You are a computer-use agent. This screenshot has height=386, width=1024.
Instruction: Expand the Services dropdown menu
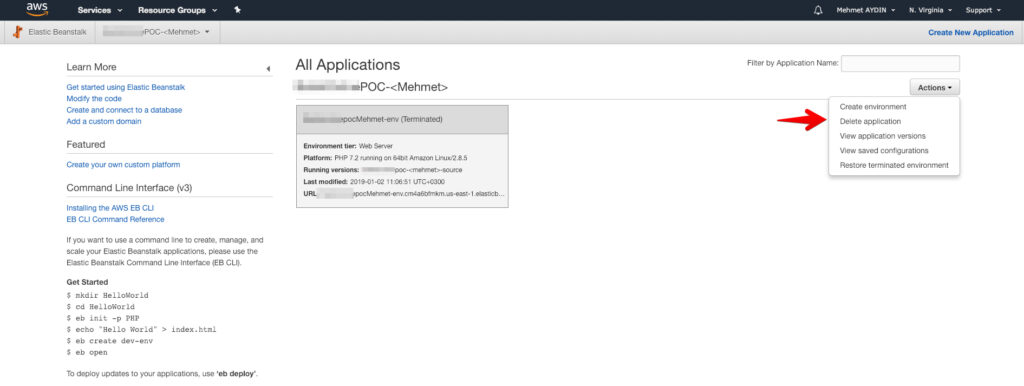pos(100,10)
